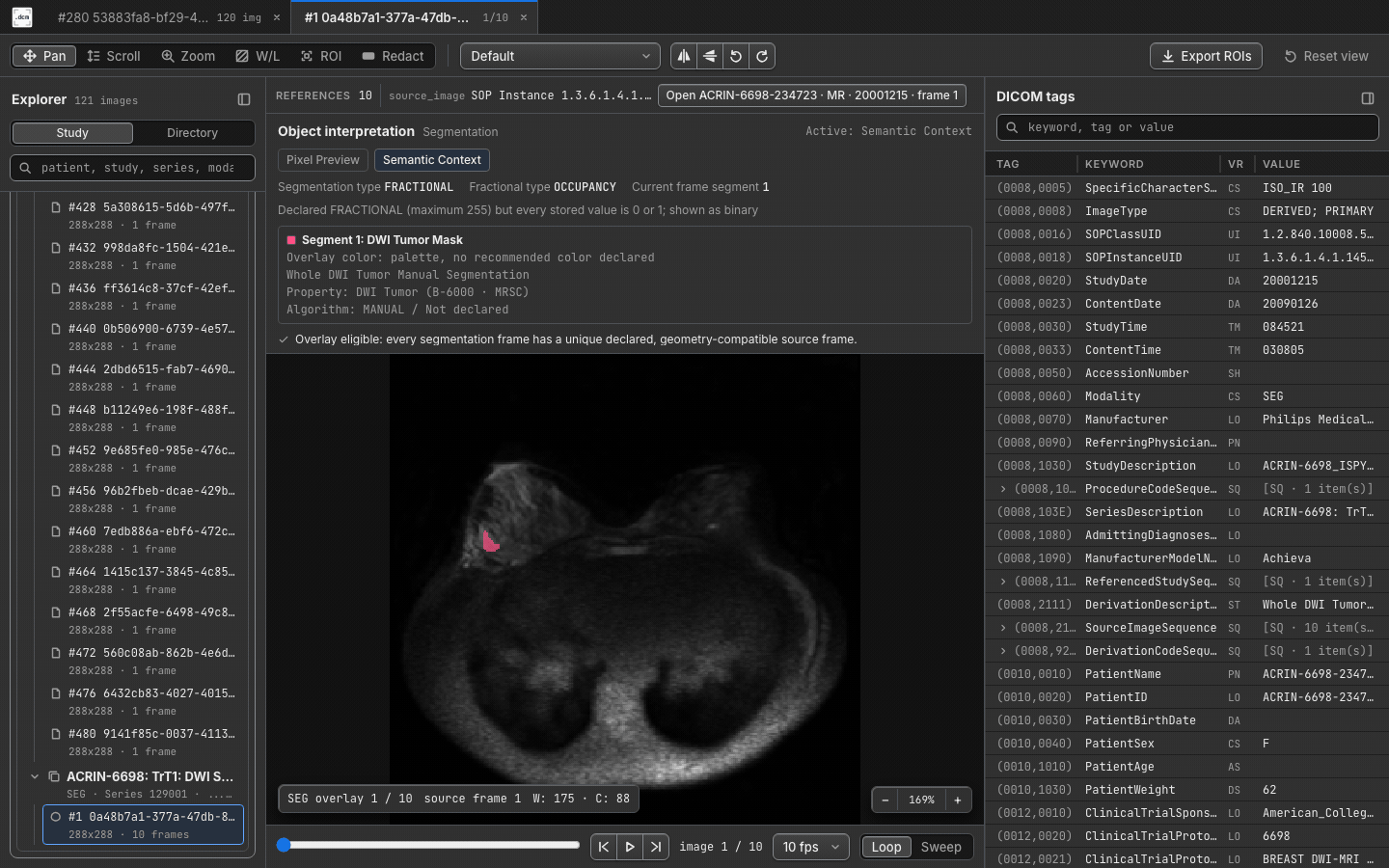Open the Semantic Context tab
The height and width of the screenshot is (868, 1389).
point(431,160)
